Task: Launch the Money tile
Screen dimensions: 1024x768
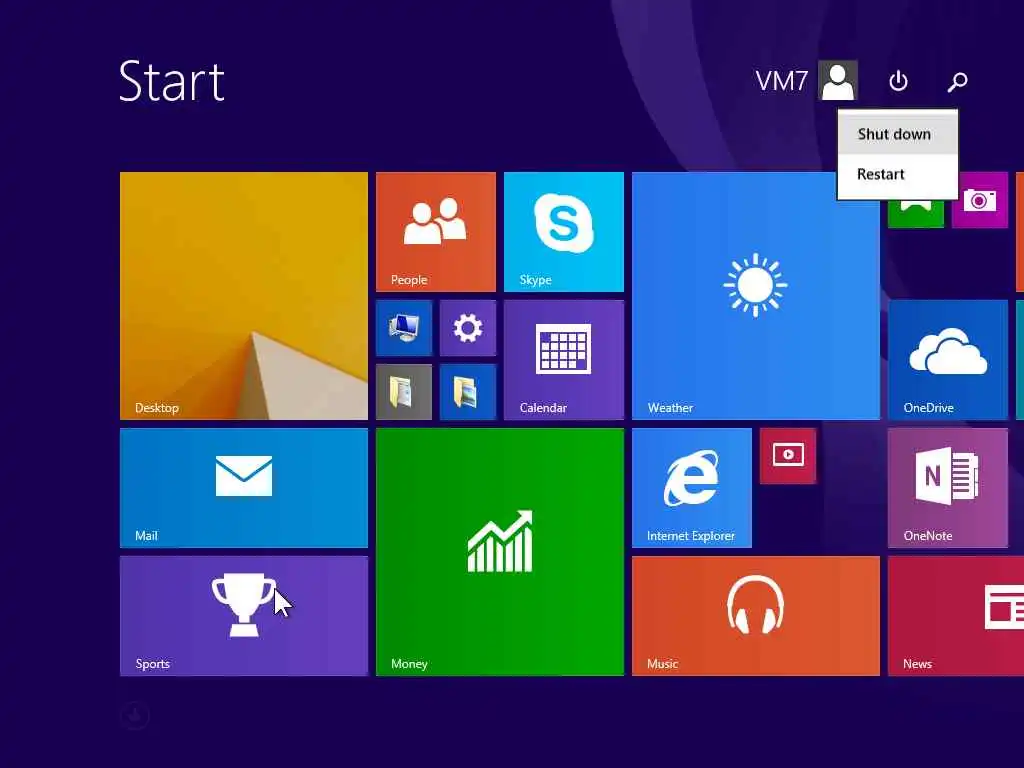Action: [500, 552]
